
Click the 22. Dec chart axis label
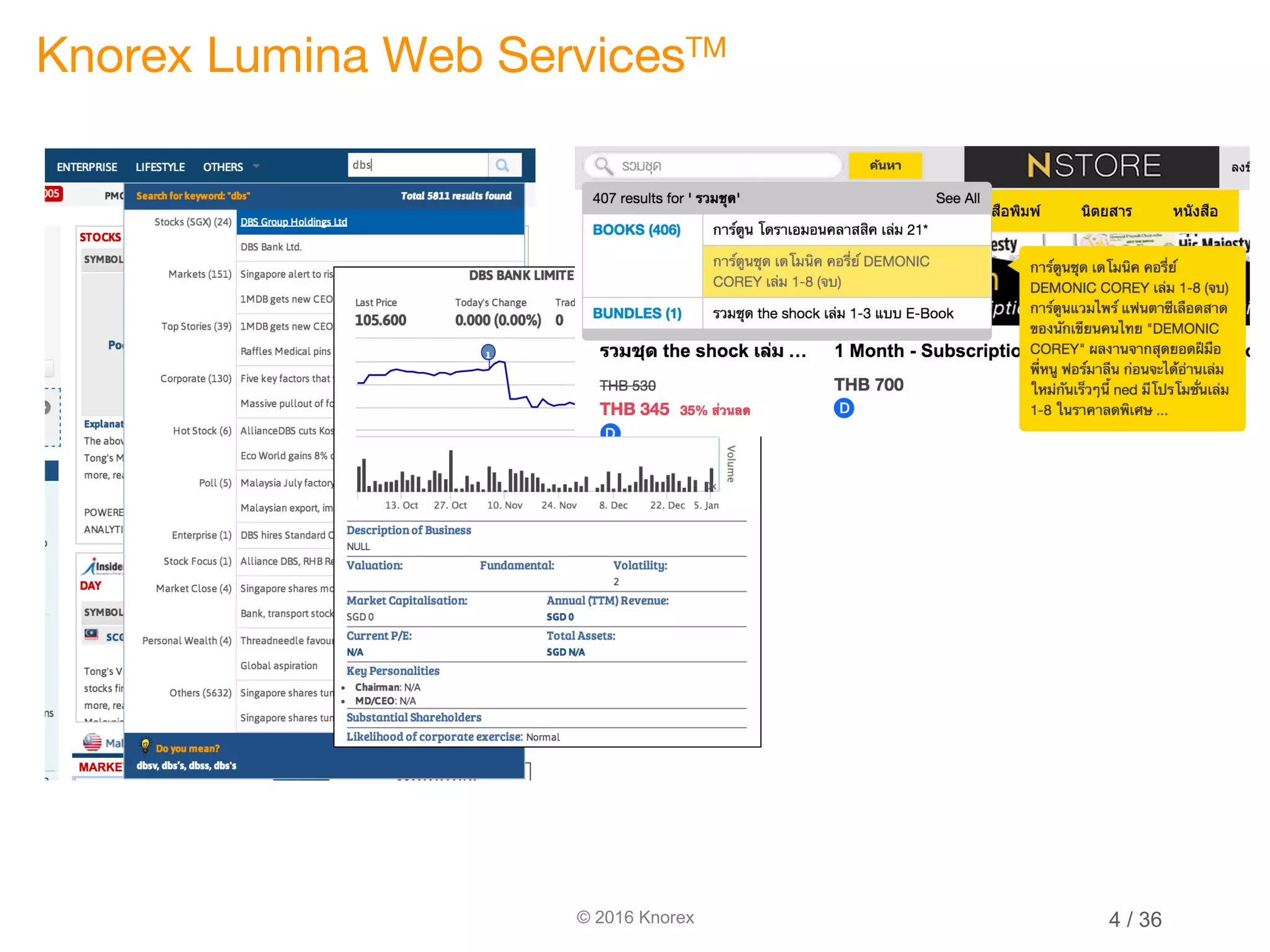tap(667, 505)
